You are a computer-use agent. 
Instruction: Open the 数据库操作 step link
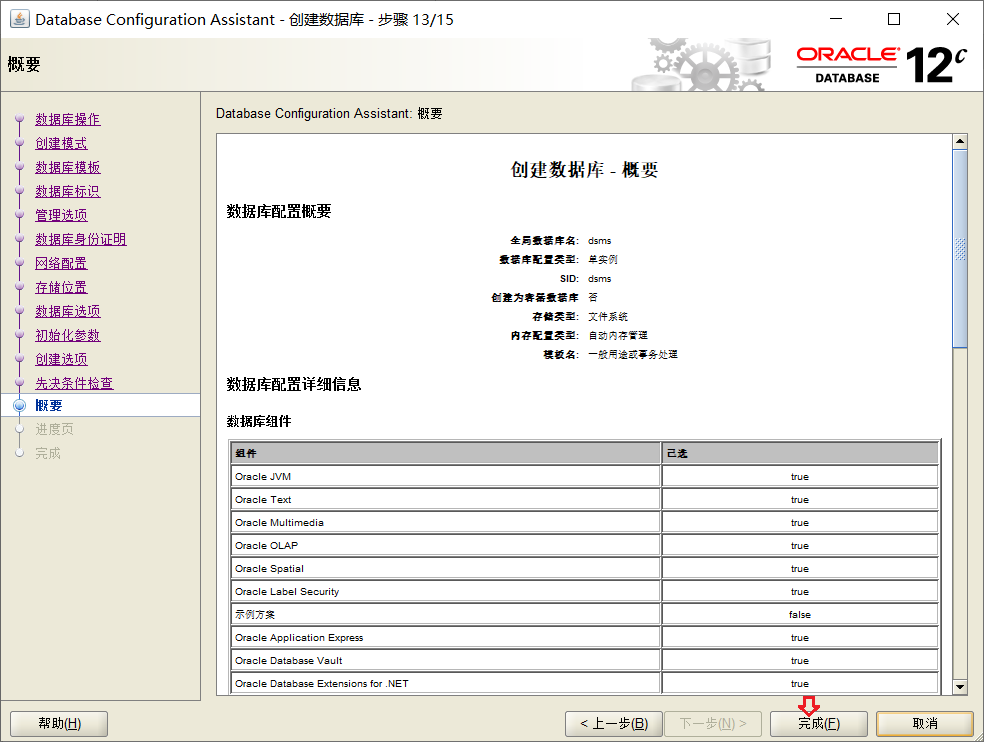68,119
